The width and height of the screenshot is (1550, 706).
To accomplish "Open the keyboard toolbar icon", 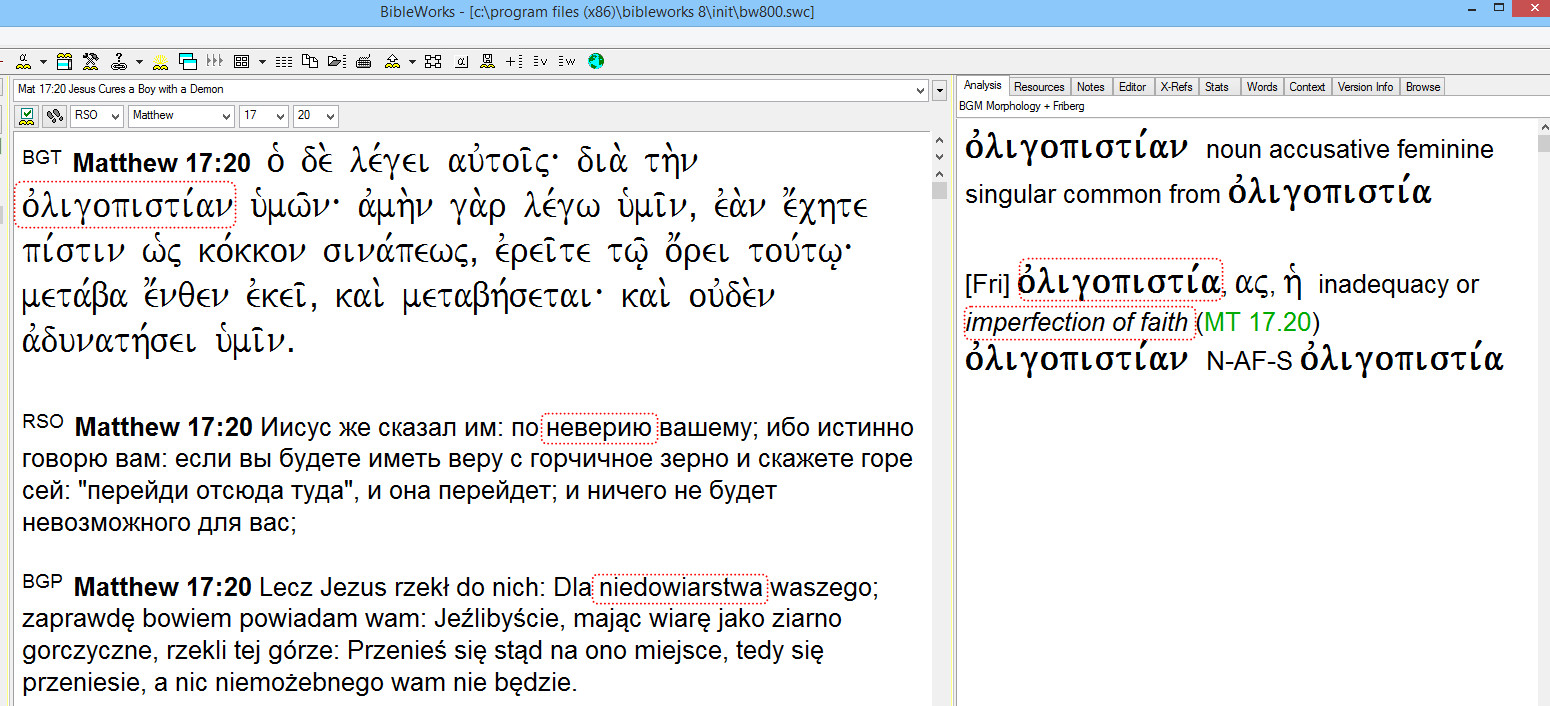I will [x=364, y=61].
